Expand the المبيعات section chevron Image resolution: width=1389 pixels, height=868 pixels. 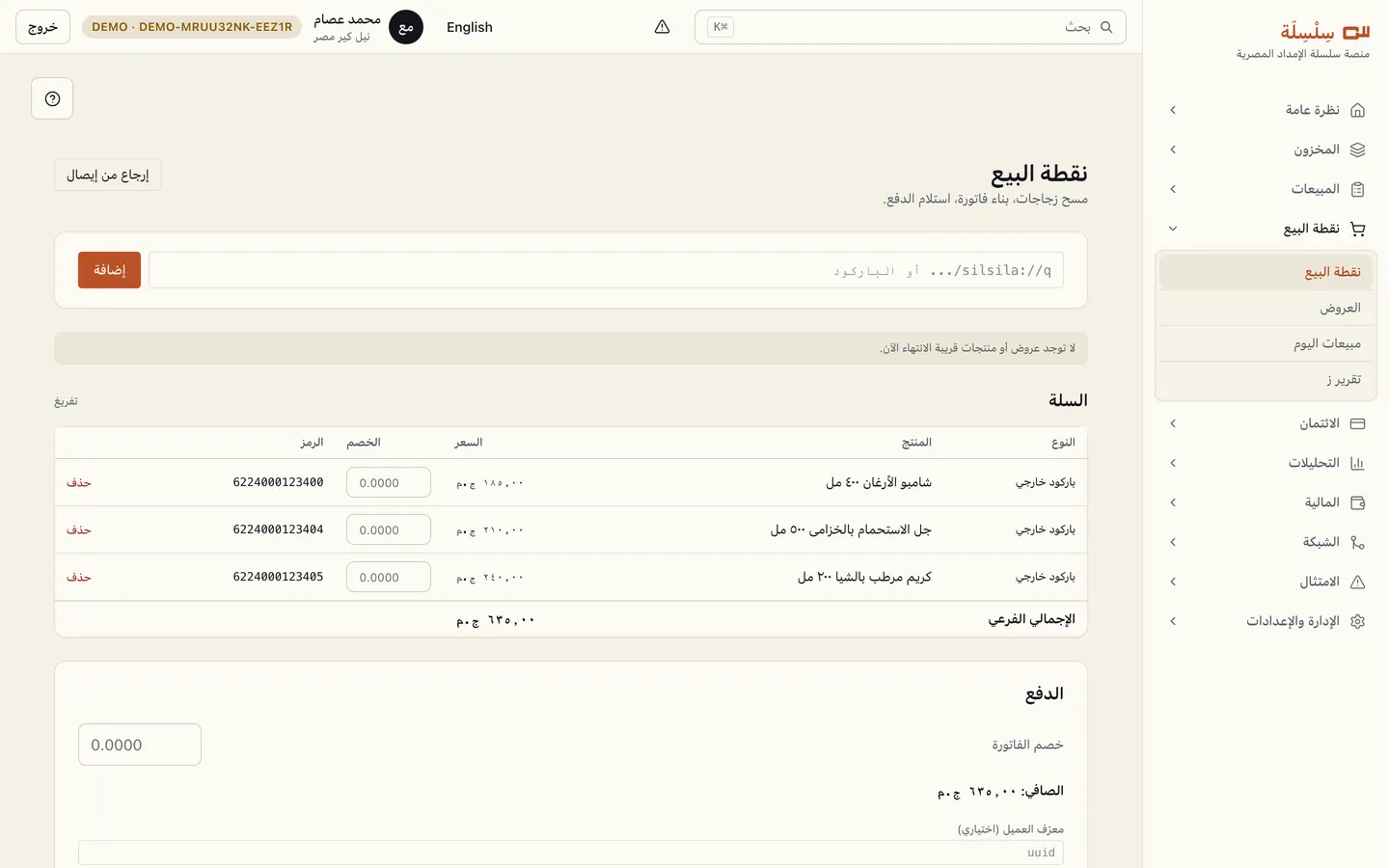click(x=1173, y=189)
